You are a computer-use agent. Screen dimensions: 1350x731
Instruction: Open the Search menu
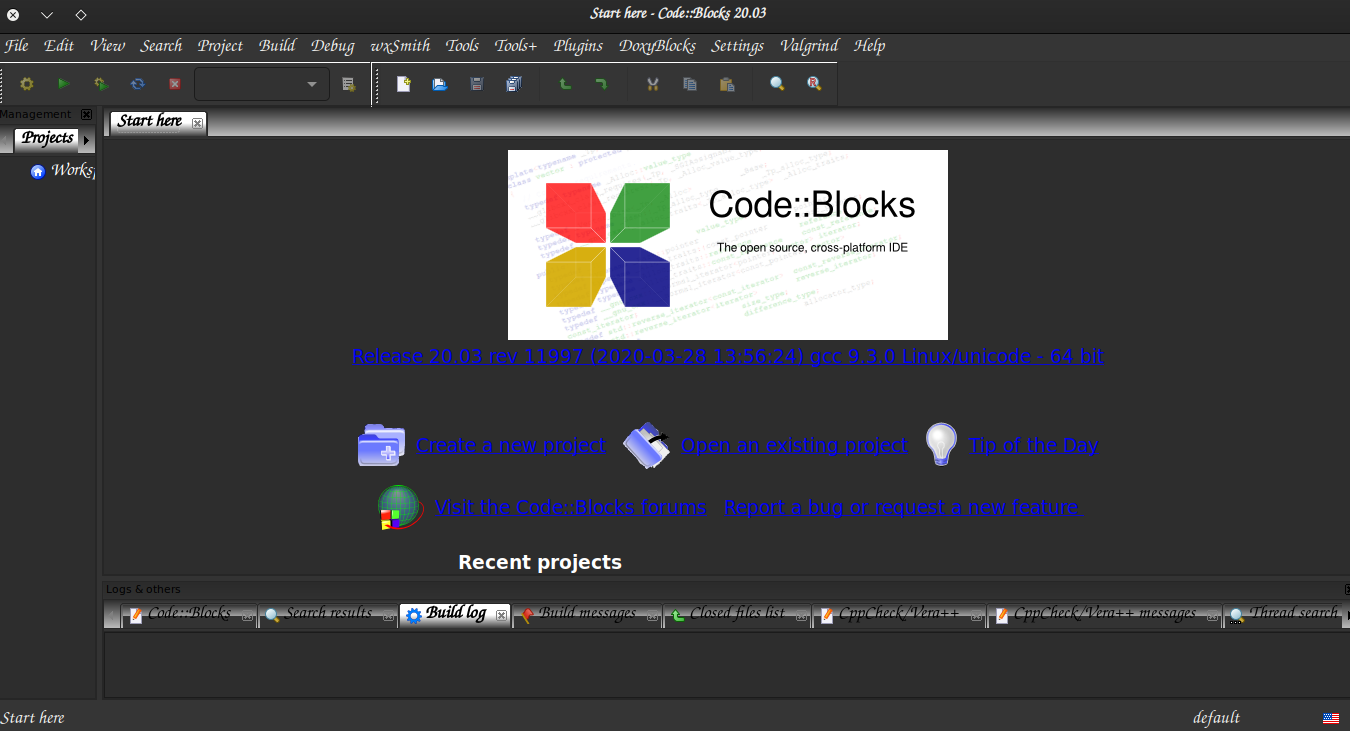pyautogui.click(x=161, y=46)
